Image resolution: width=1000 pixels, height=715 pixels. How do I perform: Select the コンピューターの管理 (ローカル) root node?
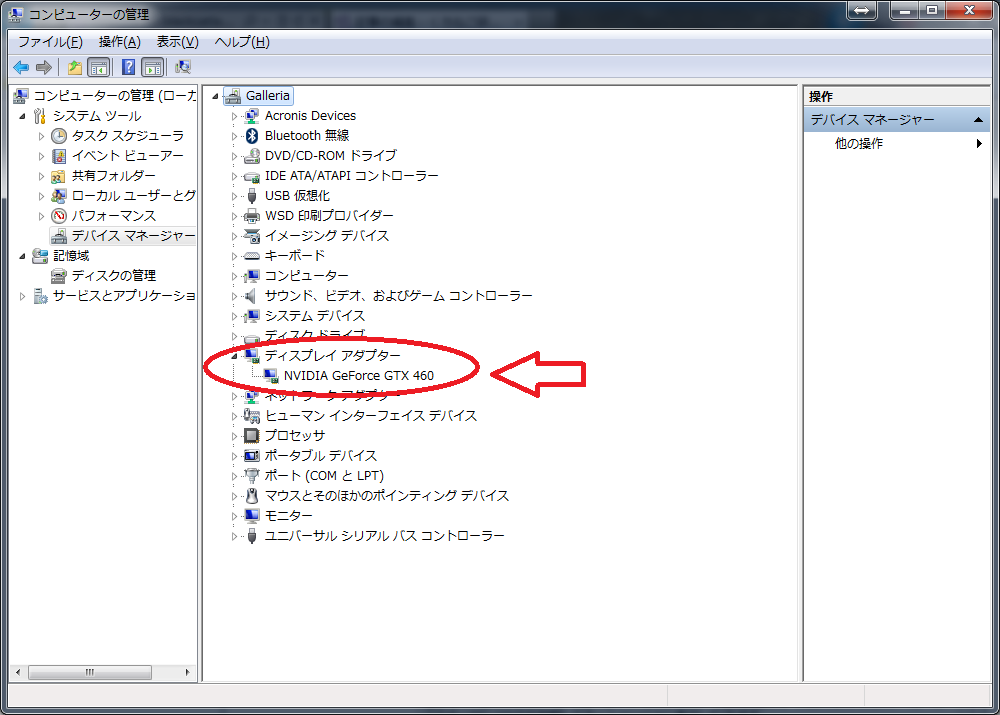115,96
